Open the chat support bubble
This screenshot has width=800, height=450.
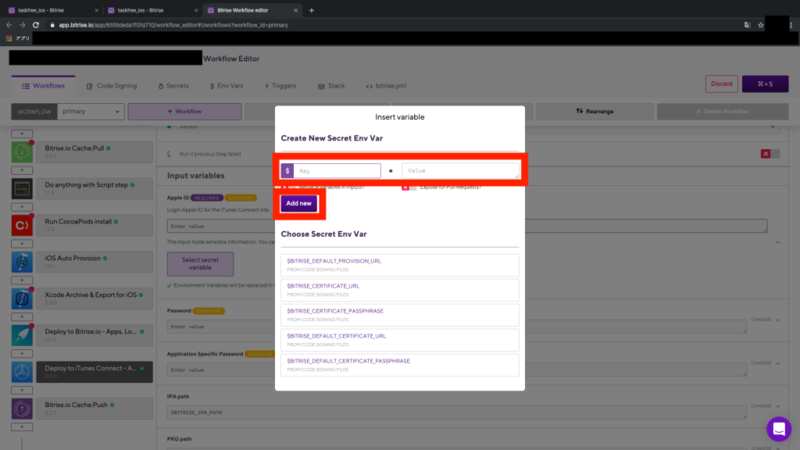coord(779,429)
